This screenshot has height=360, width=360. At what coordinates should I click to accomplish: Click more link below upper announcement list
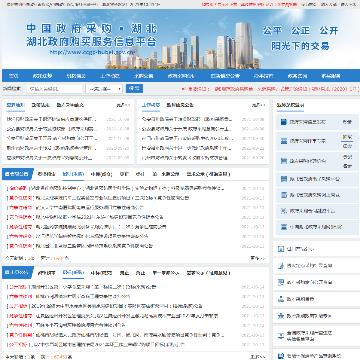pyautogui.click(x=257, y=258)
